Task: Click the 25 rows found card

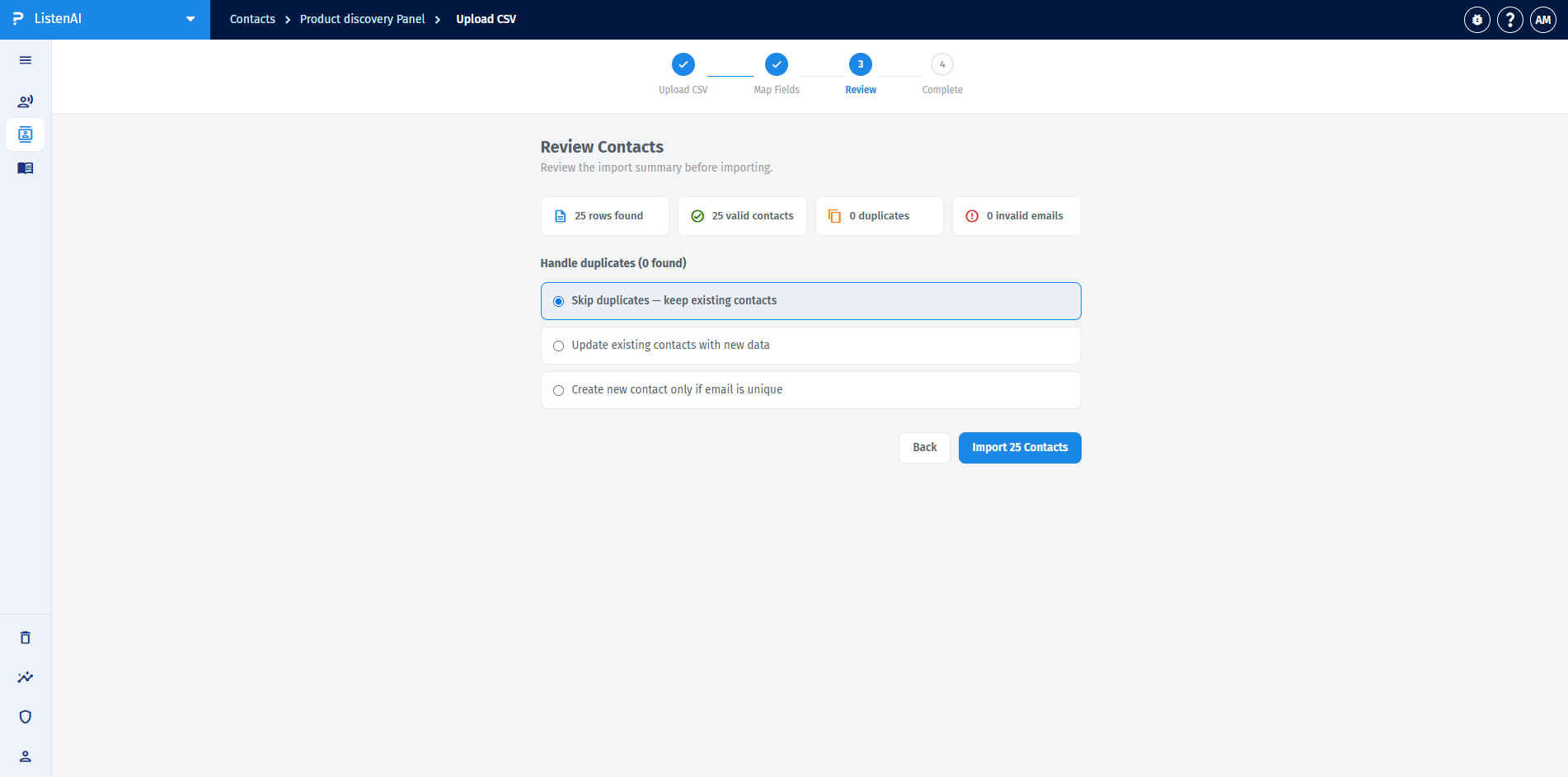Action: tap(605, 216)
